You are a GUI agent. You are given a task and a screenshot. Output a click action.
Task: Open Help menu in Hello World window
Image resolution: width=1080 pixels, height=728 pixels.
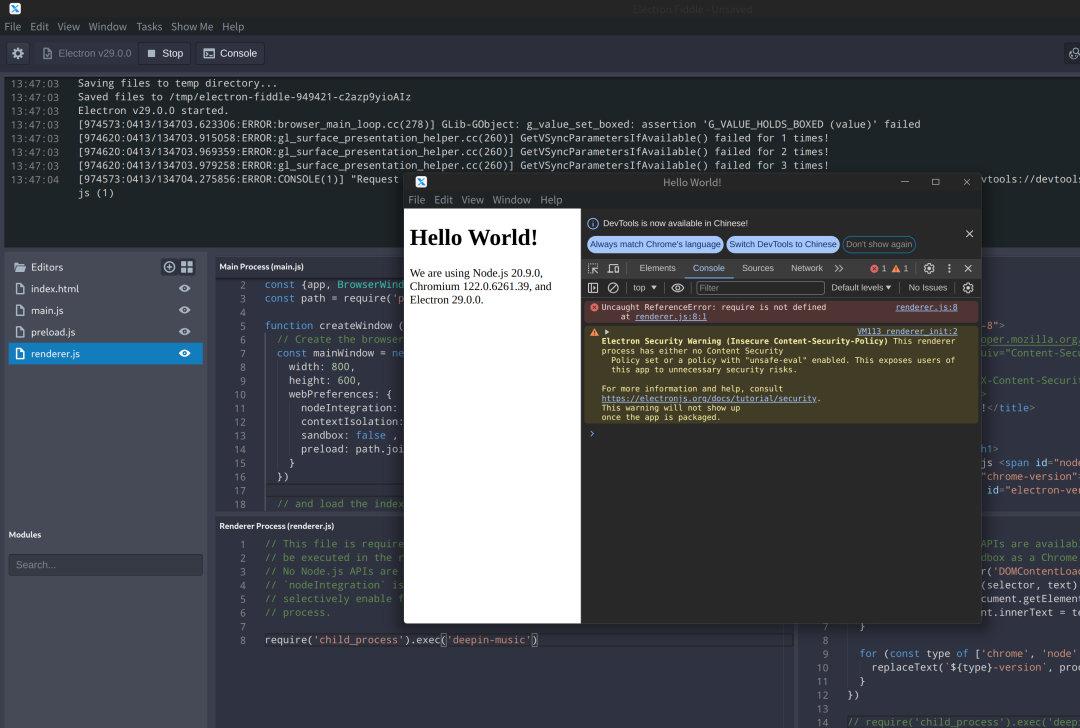[x=551, y=200]
